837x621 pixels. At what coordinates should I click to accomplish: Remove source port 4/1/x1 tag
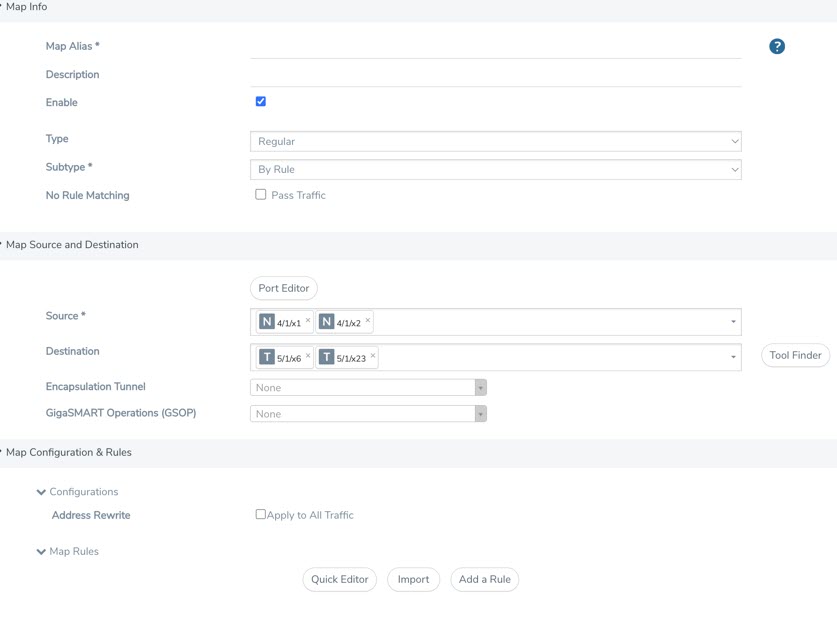[308, 321]
